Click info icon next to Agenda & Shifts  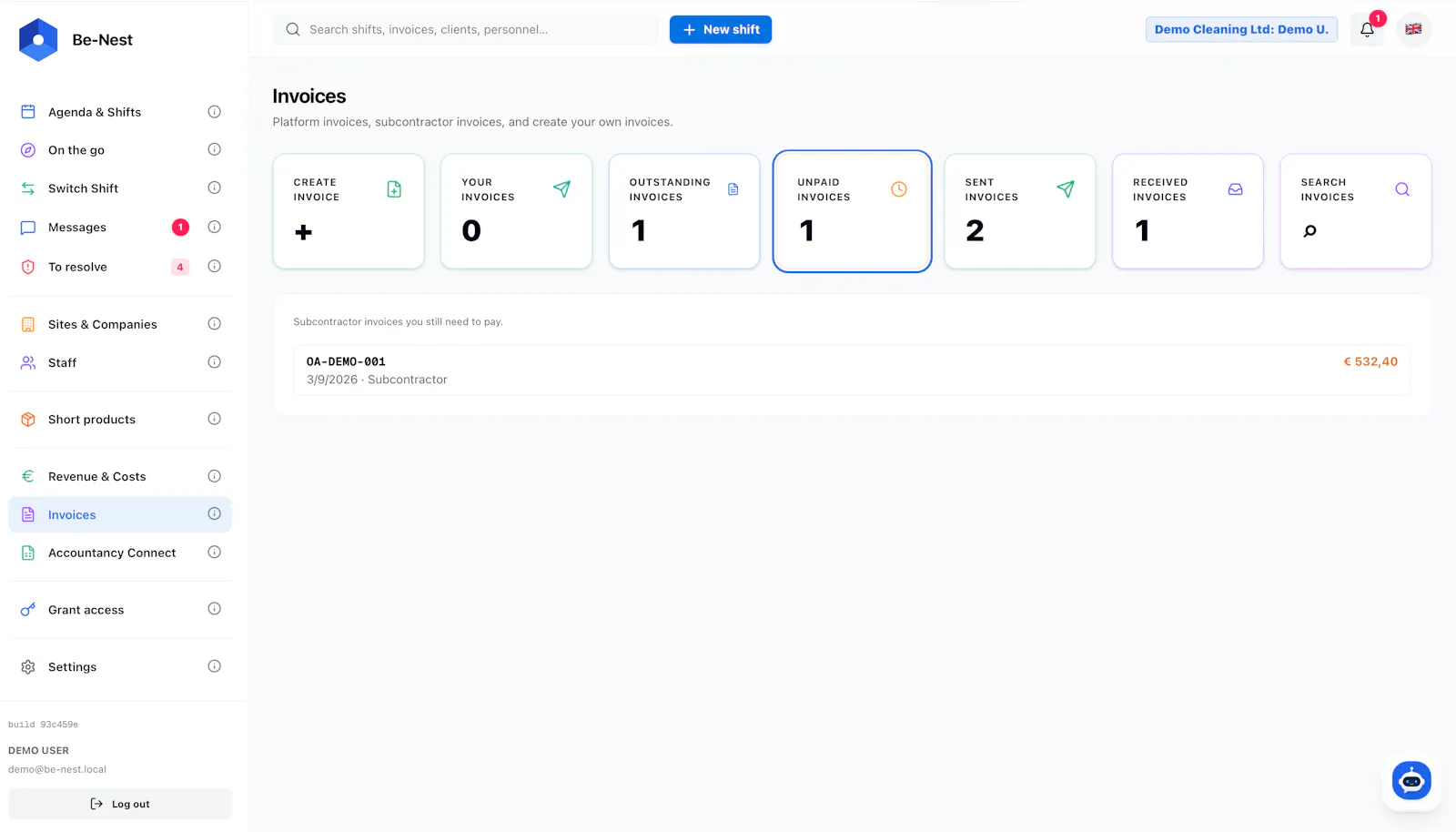point(214,112)
